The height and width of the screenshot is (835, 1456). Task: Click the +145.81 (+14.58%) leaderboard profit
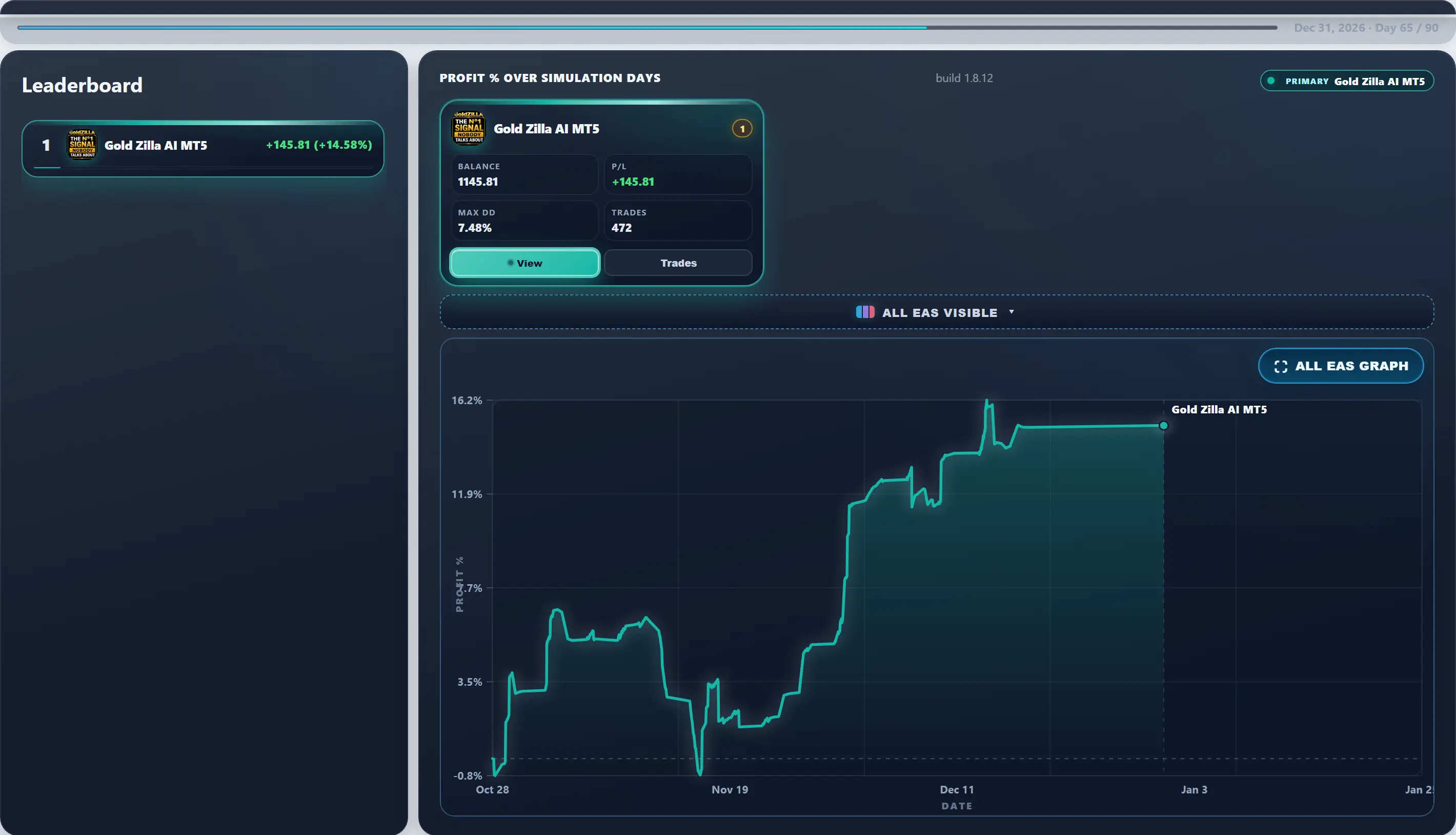[319, 145]
